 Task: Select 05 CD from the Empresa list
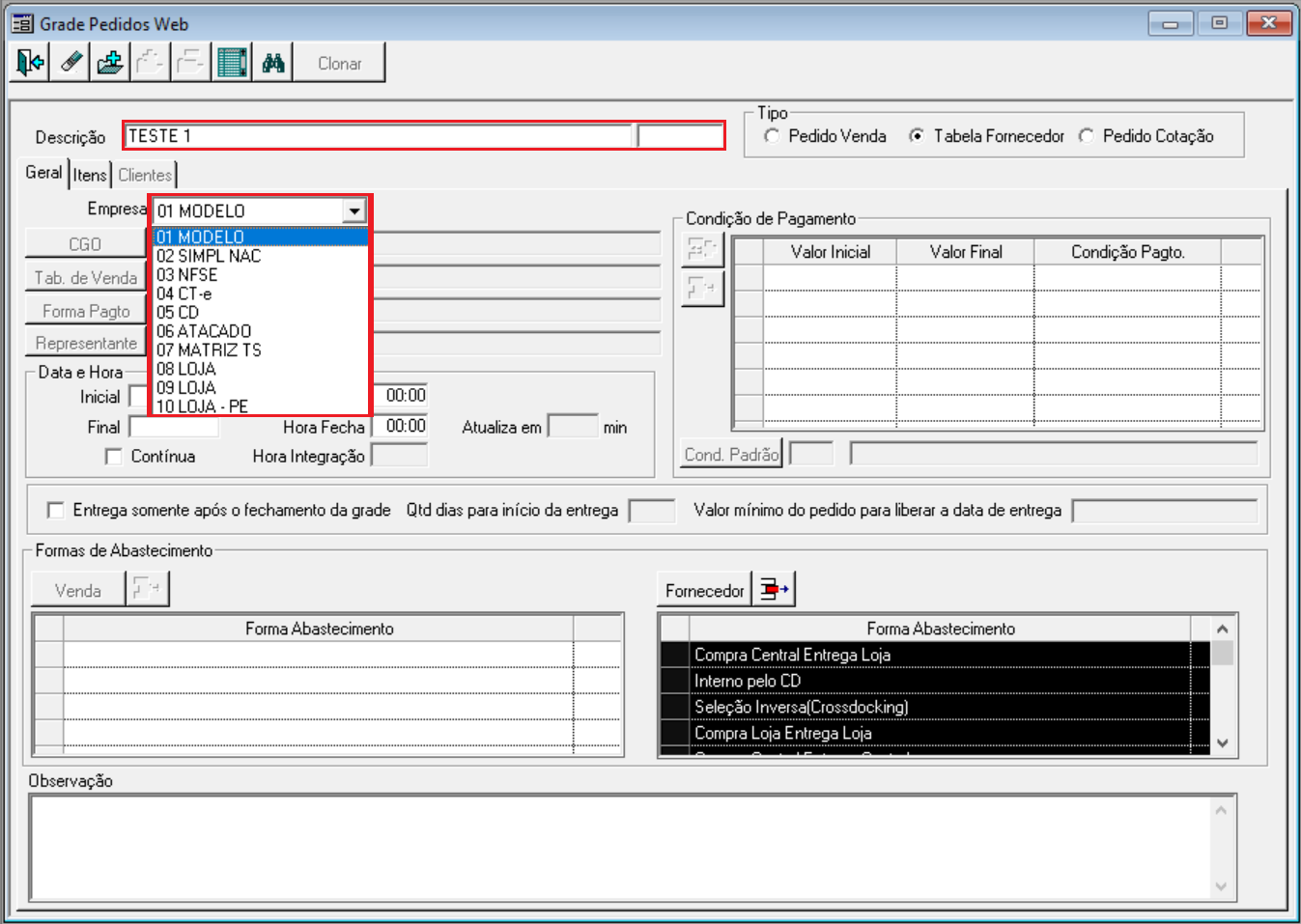click(261, 313)
